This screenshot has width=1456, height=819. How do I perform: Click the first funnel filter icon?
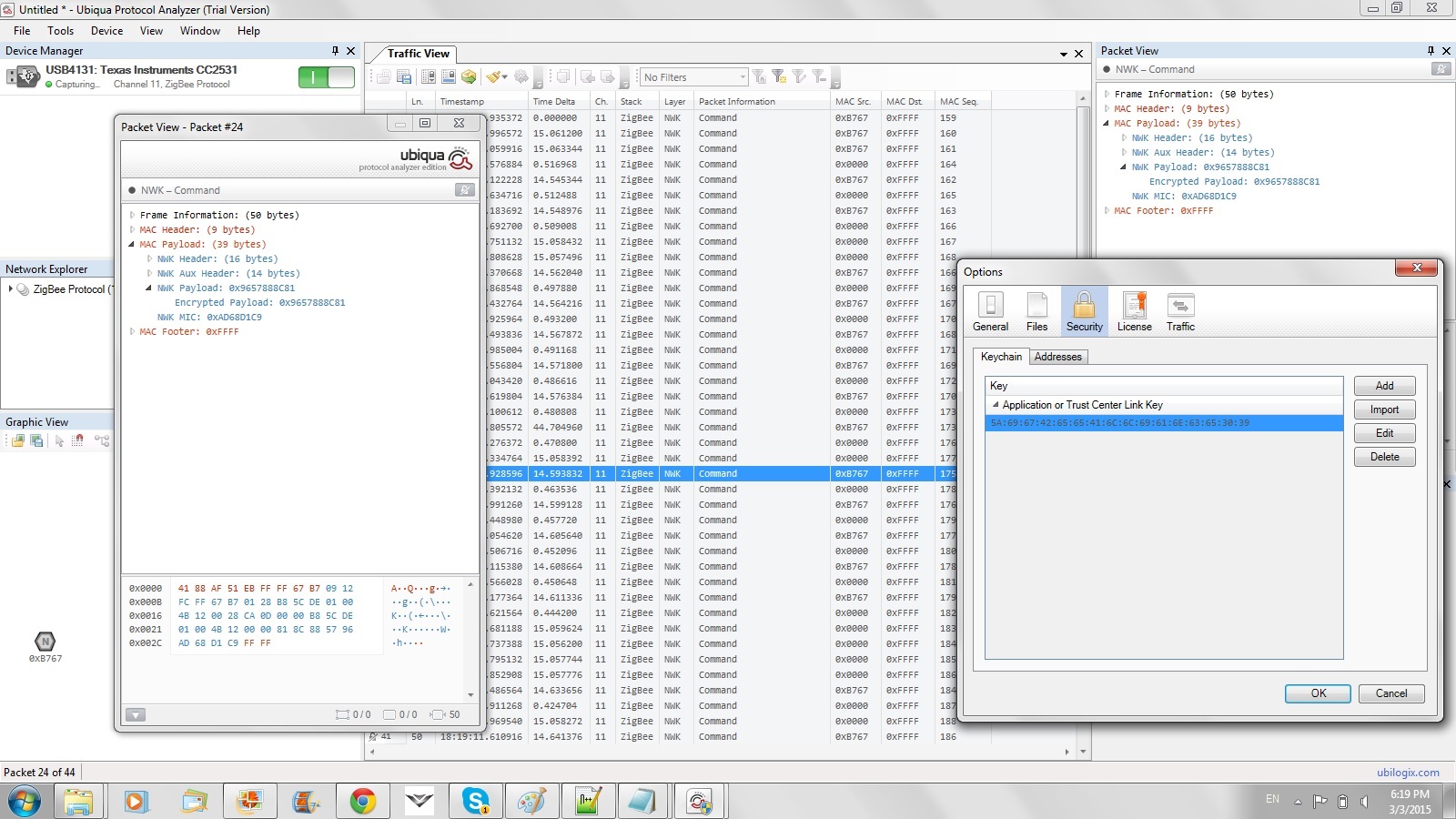click(759, 77)
